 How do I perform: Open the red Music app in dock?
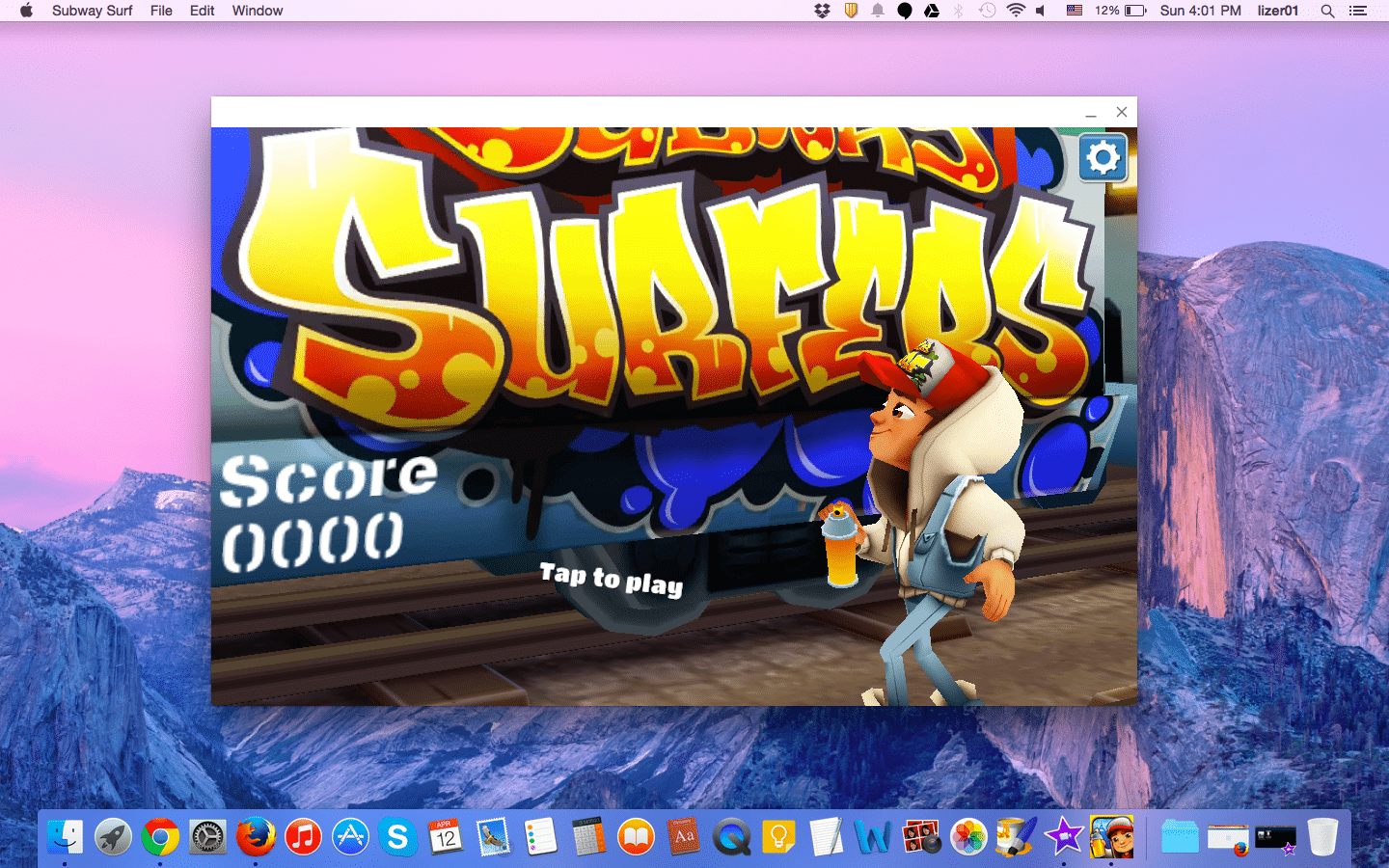(x=303, y=836)
